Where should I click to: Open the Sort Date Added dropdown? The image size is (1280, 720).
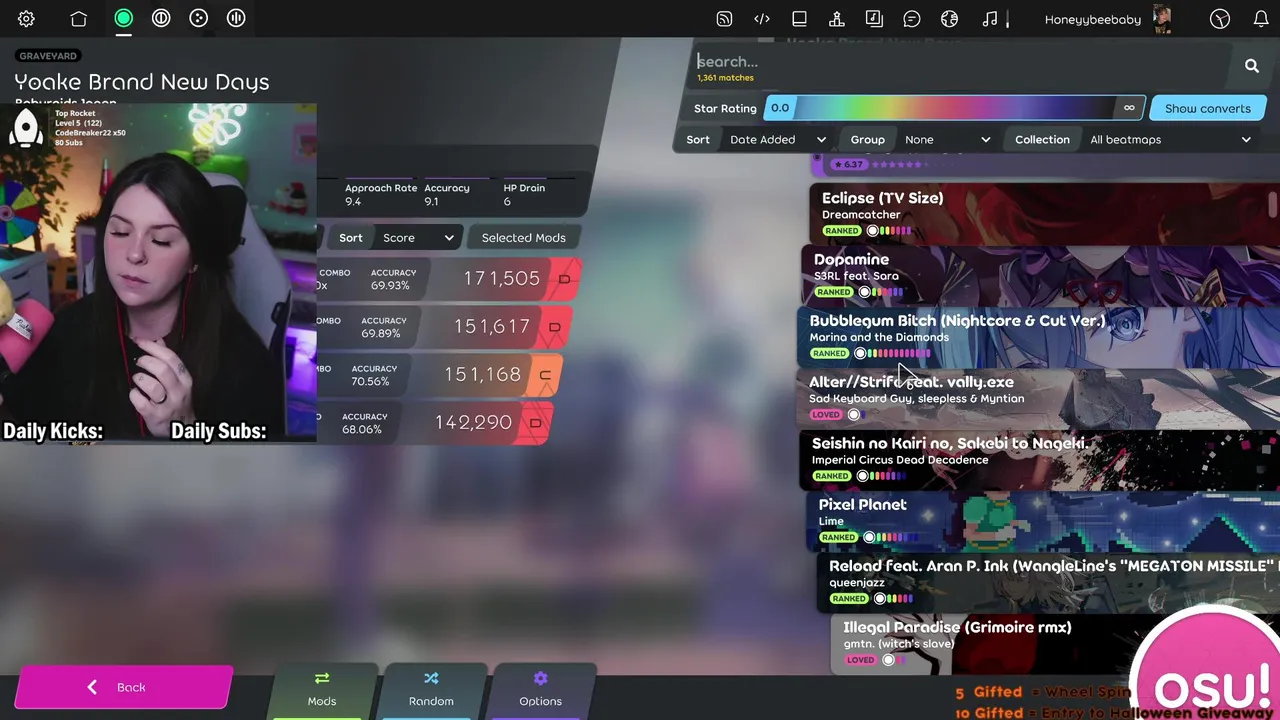(x=778, y=140)
